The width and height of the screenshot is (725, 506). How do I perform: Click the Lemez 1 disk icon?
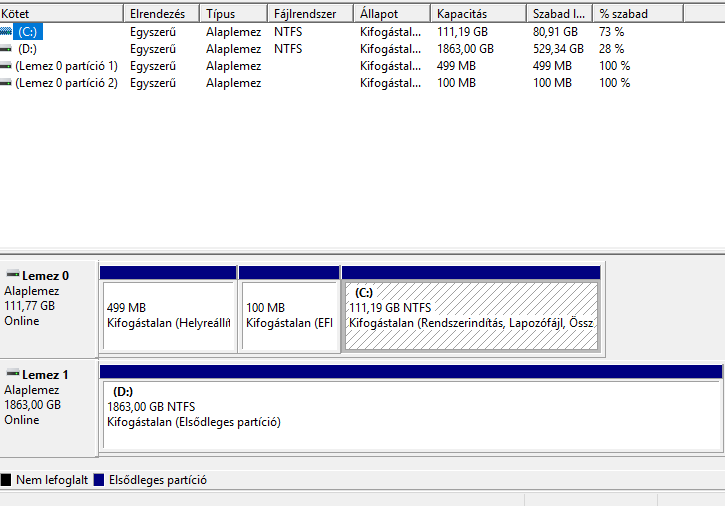(12, 373)
